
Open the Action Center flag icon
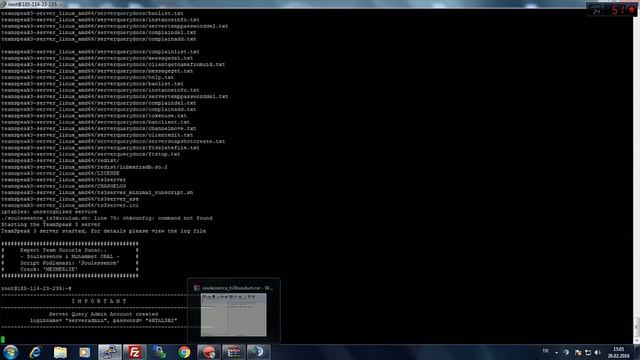[578, 352]
